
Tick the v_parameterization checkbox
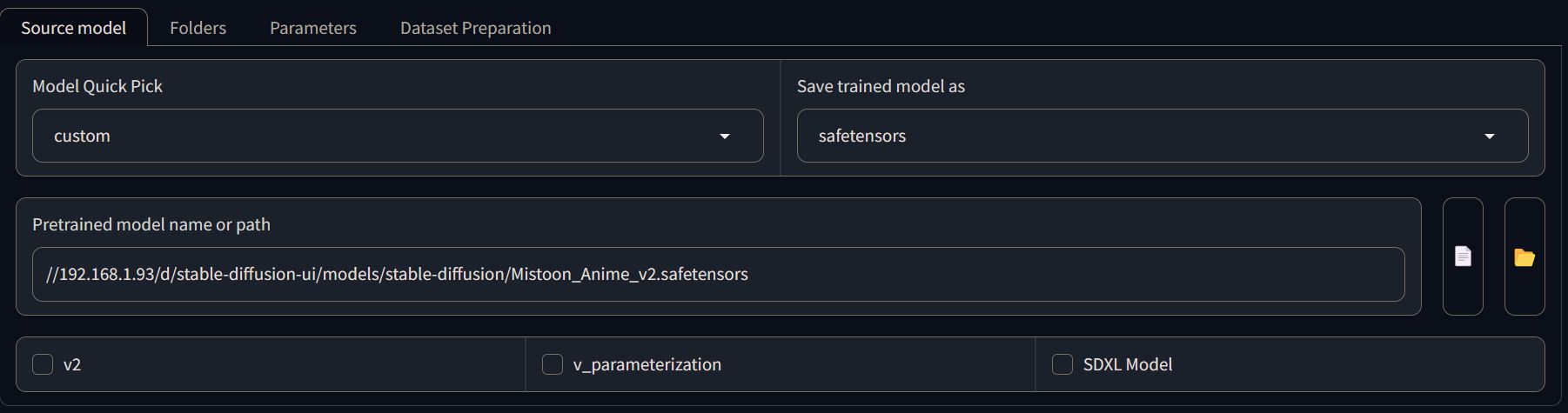(553, 364)
